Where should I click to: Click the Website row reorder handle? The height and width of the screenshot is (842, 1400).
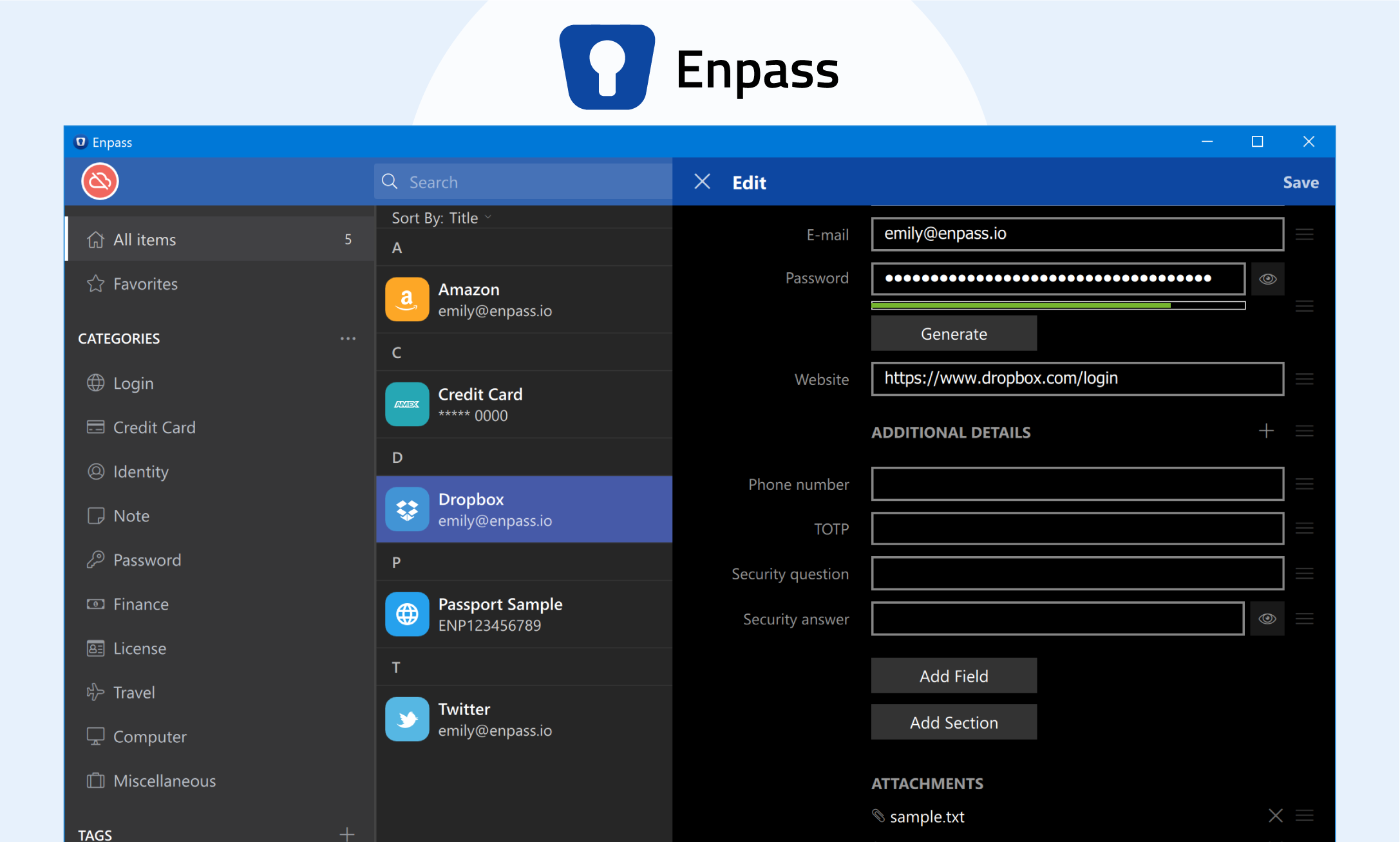click(x=1305, y=379)
